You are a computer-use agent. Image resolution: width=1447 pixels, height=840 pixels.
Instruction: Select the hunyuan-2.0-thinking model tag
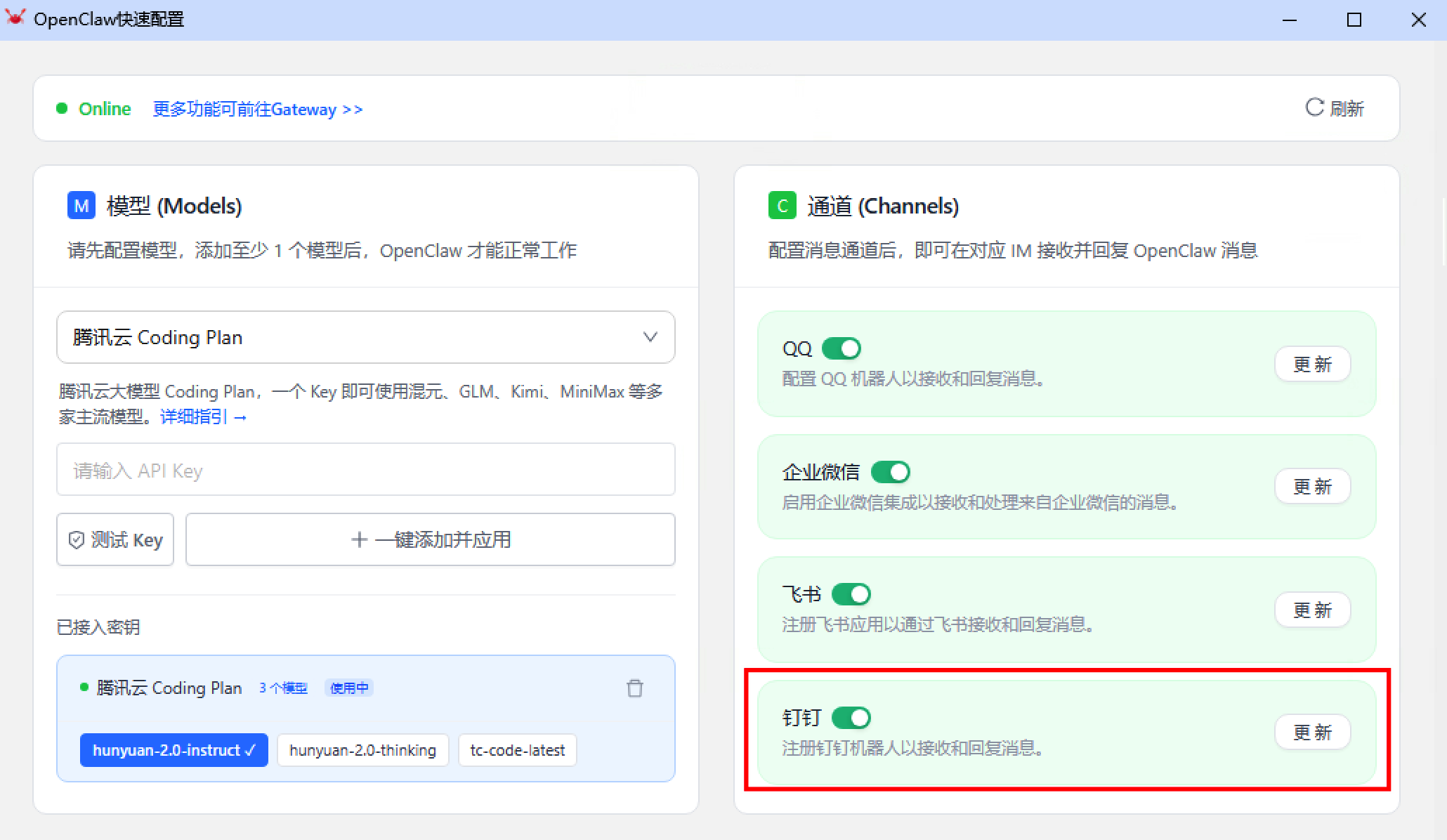pos(362,750)
